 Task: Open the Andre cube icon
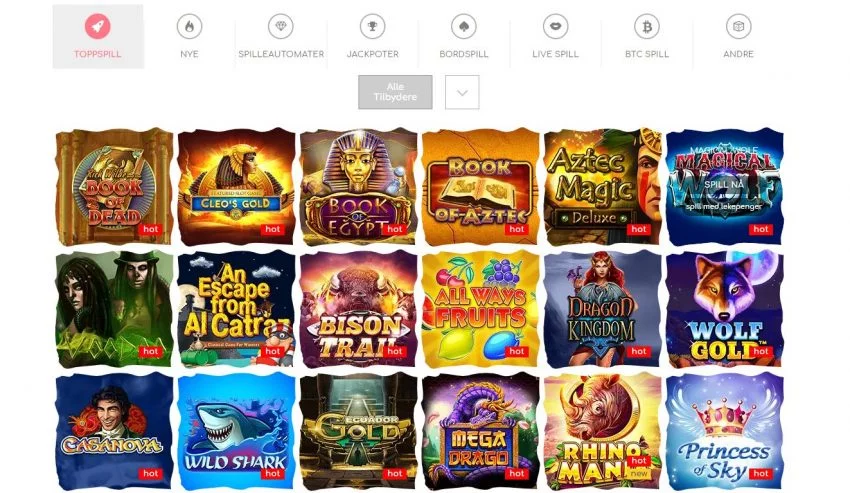(x=738, y=26)
